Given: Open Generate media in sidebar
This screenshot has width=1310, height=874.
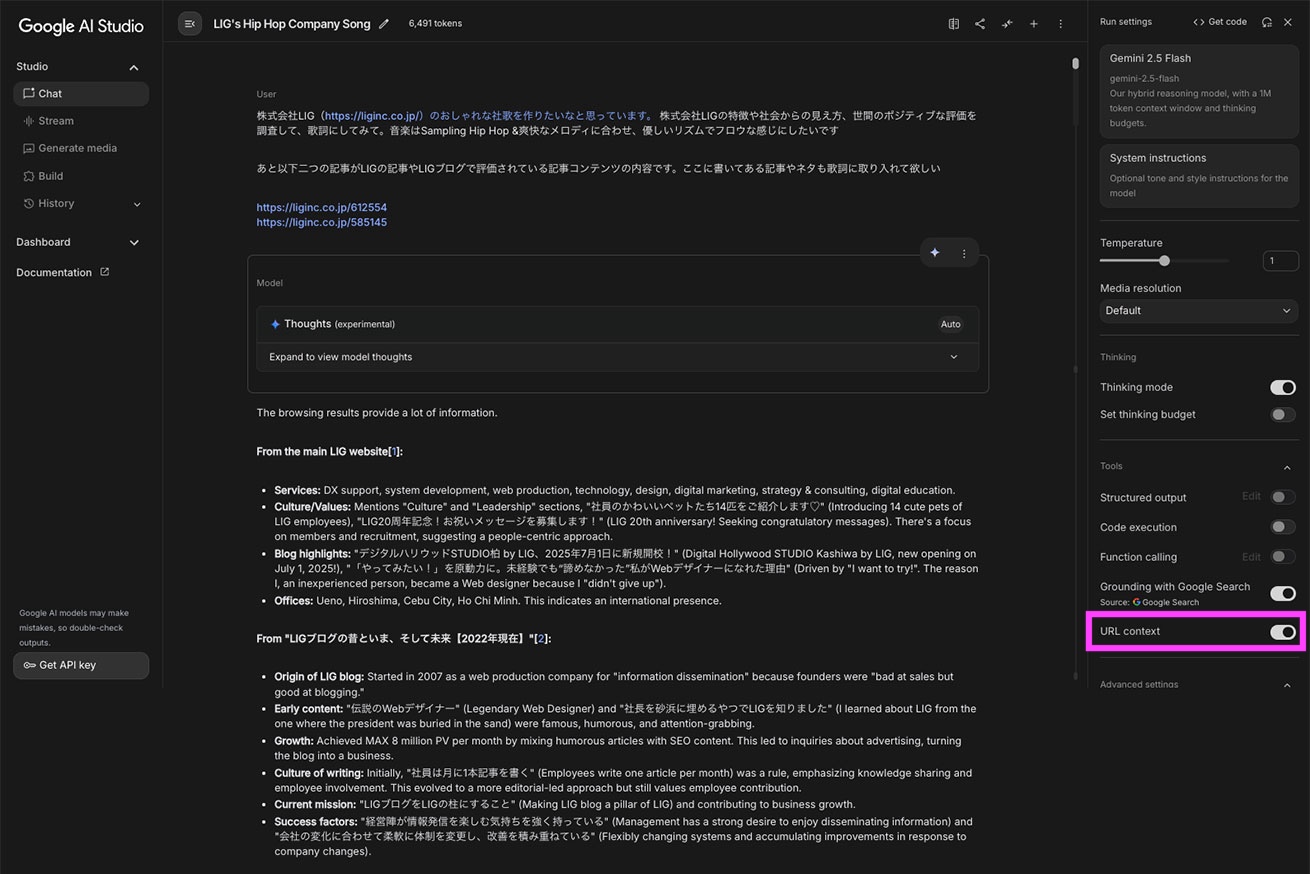Looking at the screenshot, I should click(77, 148).
